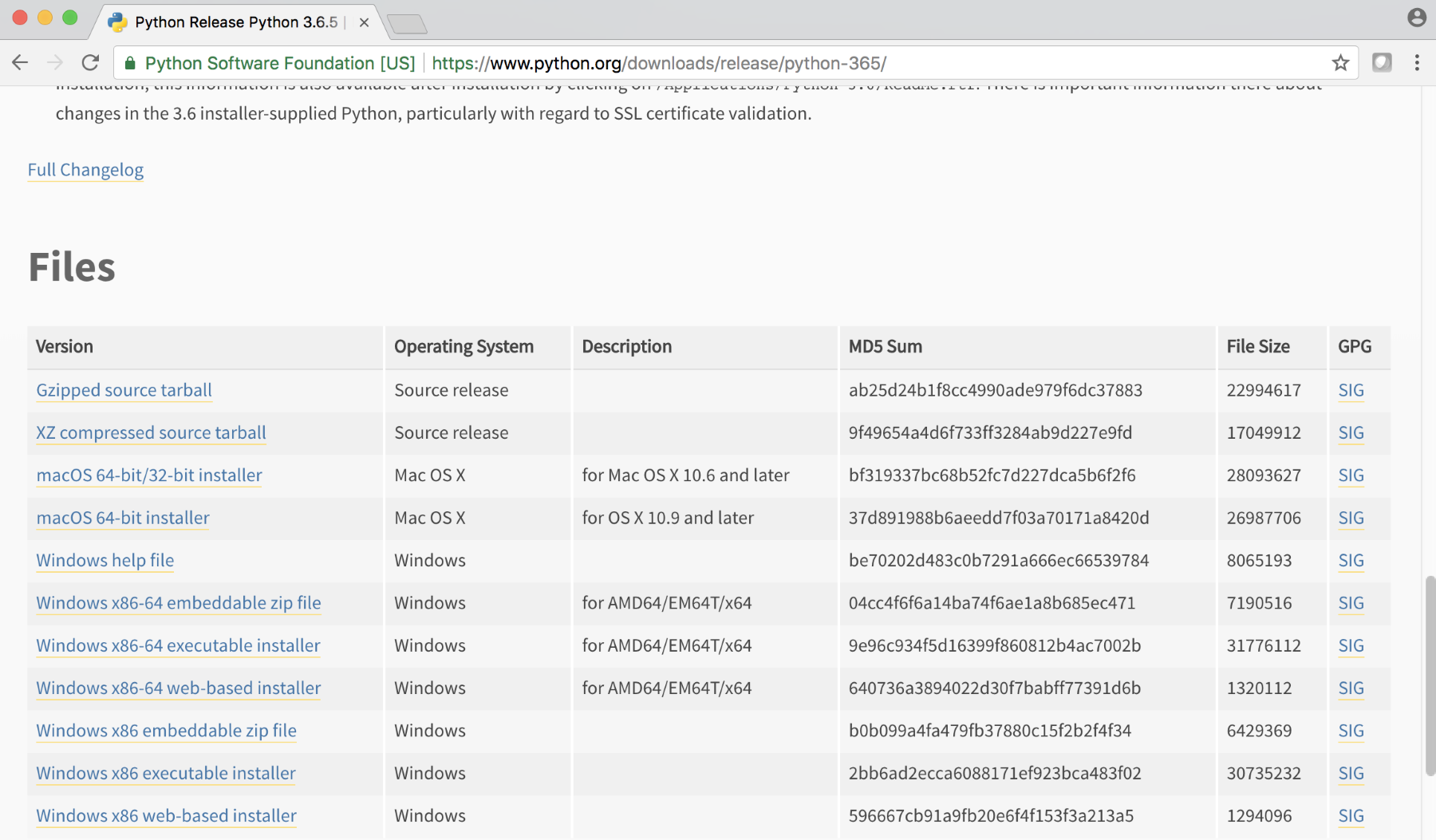
Task: Open SIG link for x86 executable installer
Action: coord(1351,773)
